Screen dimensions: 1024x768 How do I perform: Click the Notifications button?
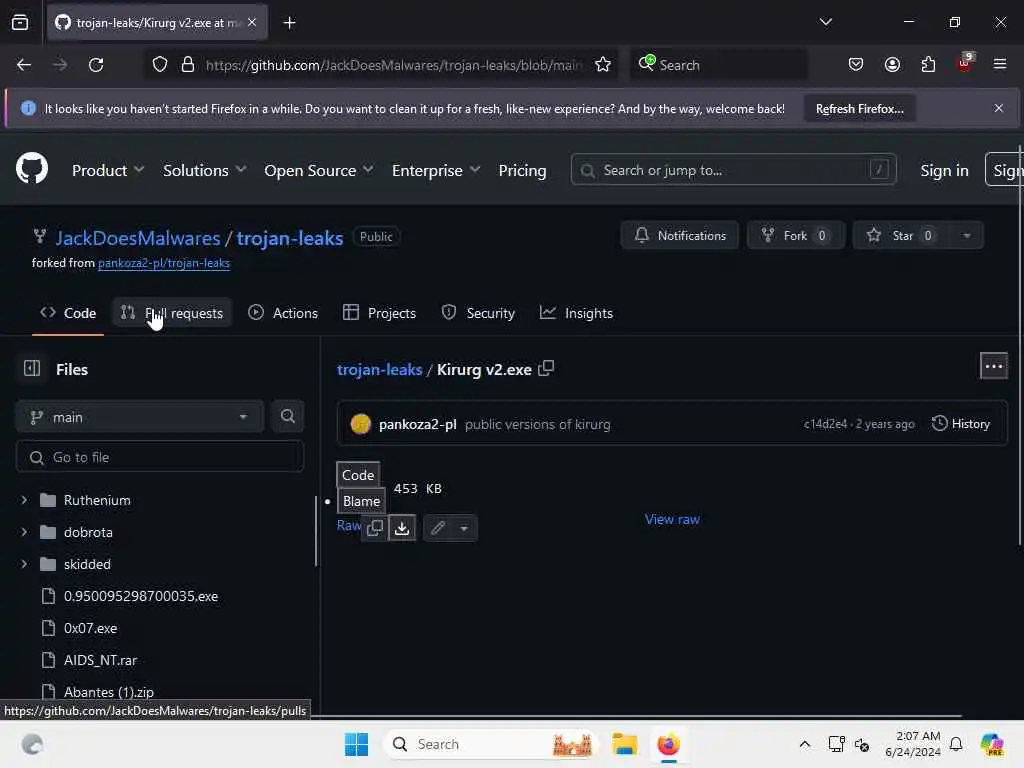pos(680,236)
